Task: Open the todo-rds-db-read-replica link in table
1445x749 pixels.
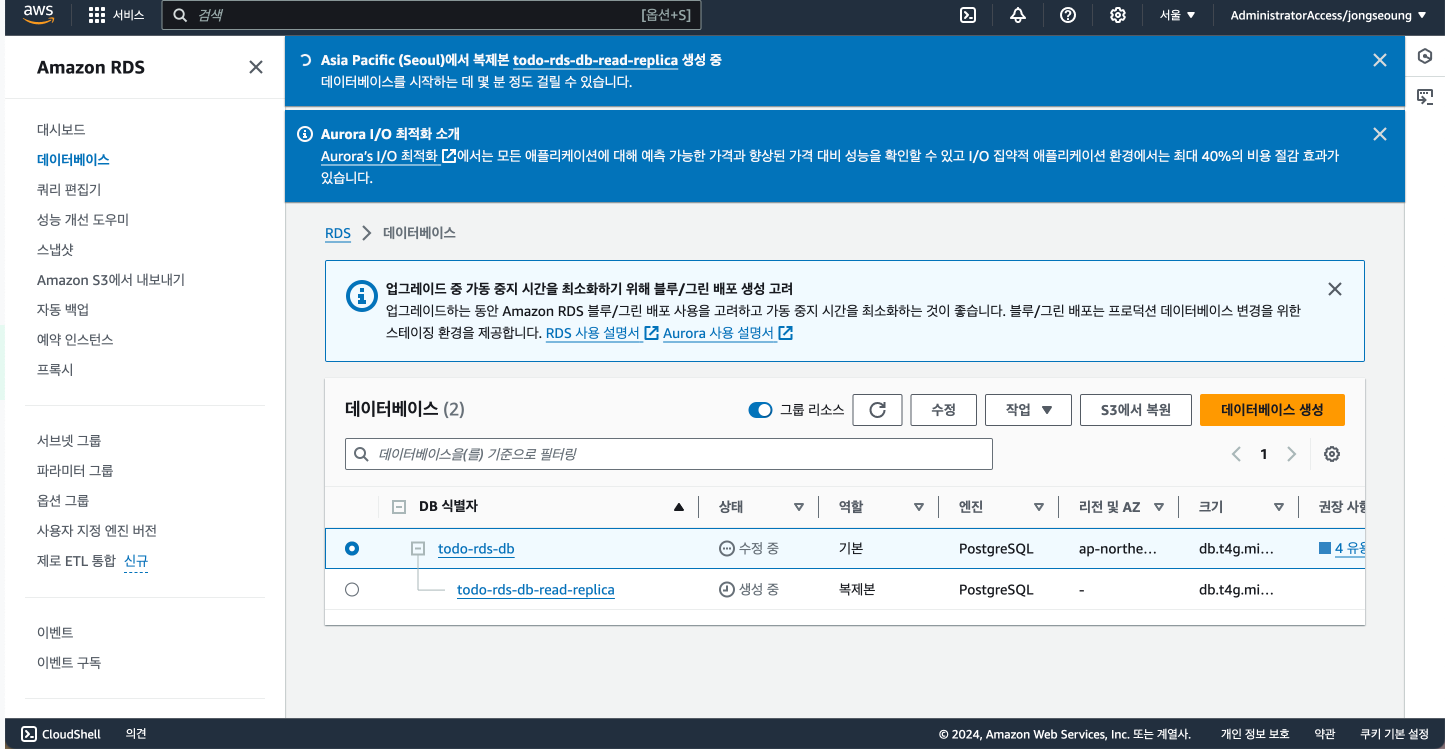Action: coord(536,590)
